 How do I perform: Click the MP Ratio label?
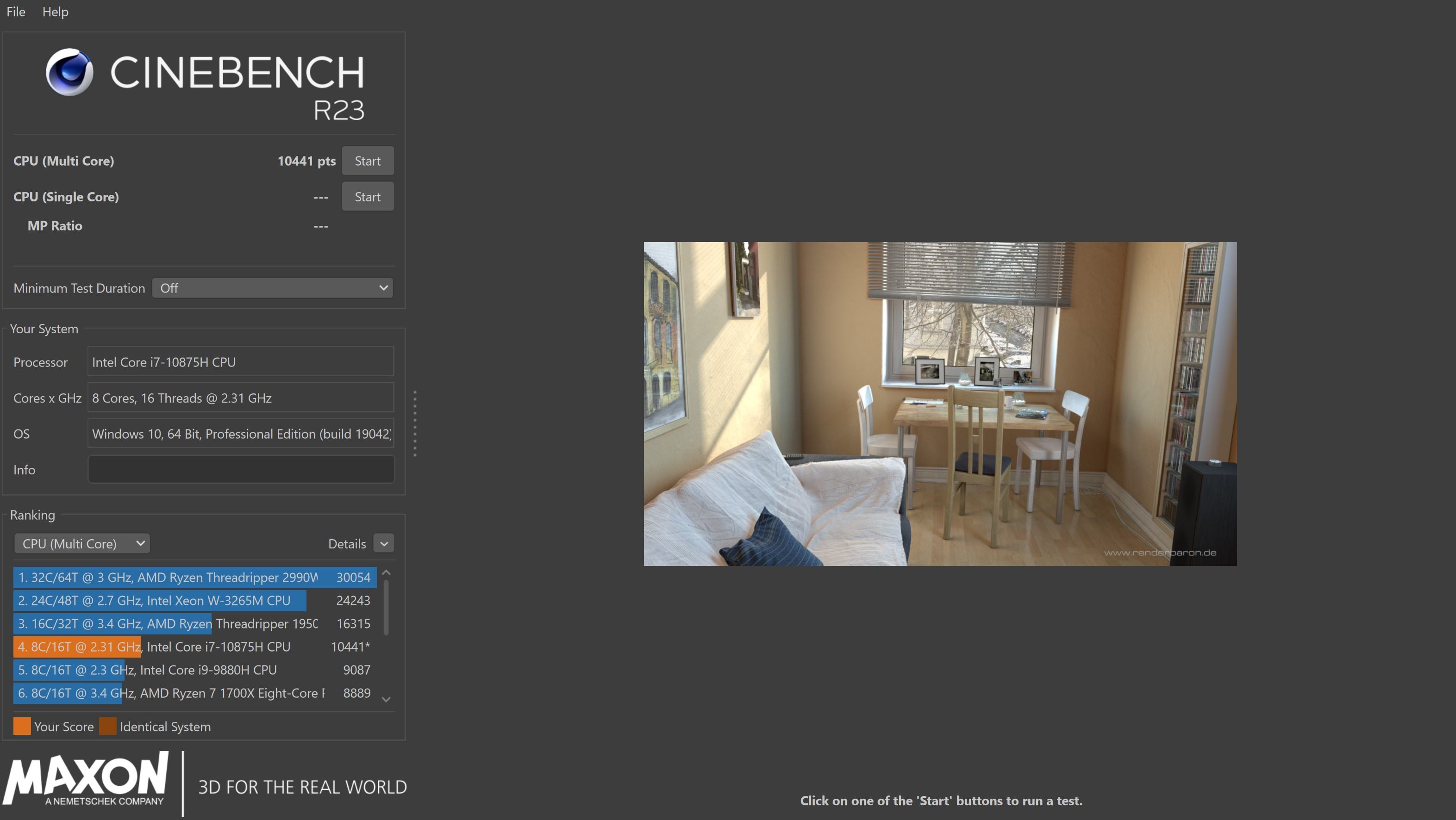point(55,225)
